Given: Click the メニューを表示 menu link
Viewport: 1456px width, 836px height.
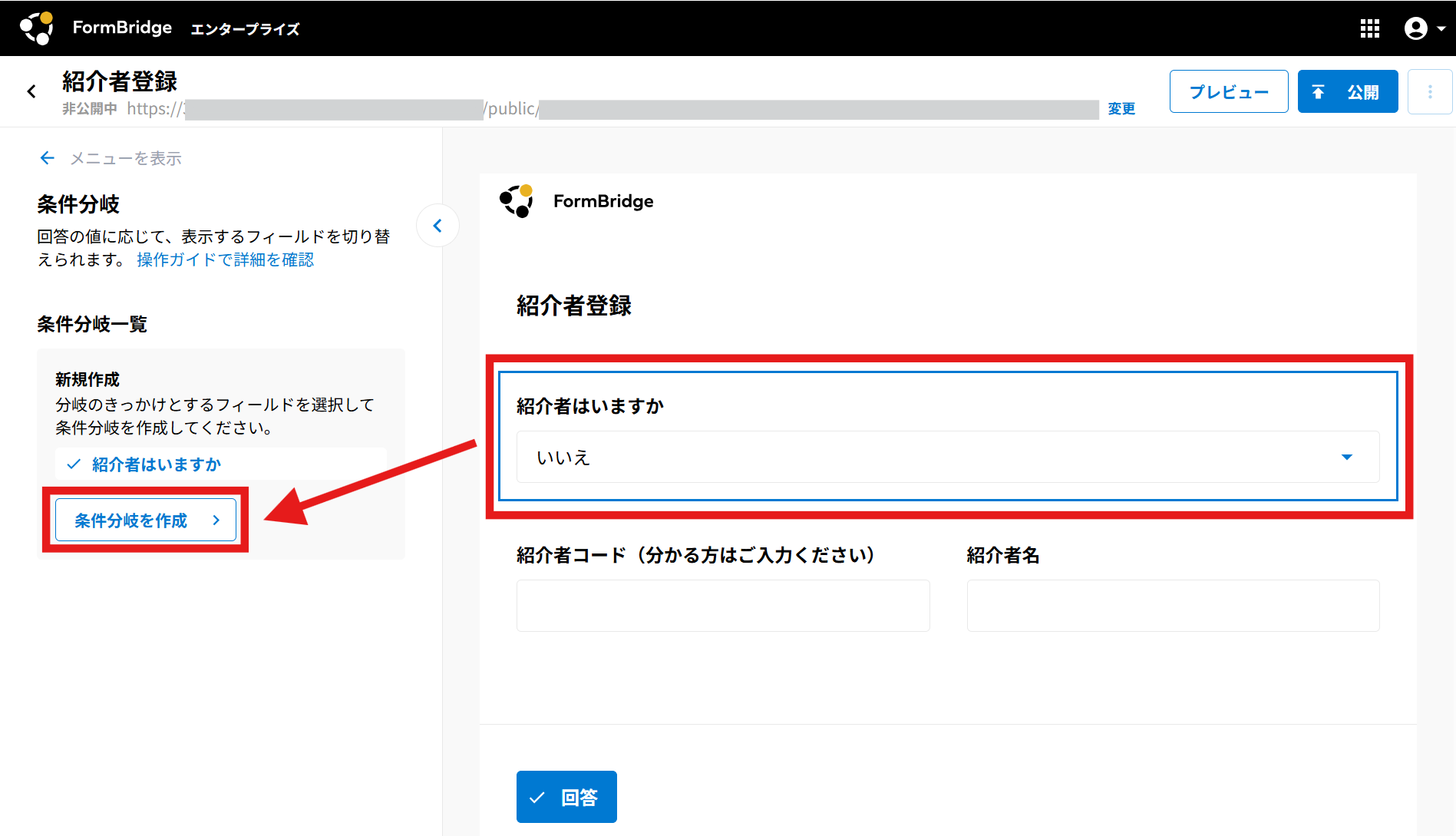Looking at the screenshot, I should click(126, 158).
